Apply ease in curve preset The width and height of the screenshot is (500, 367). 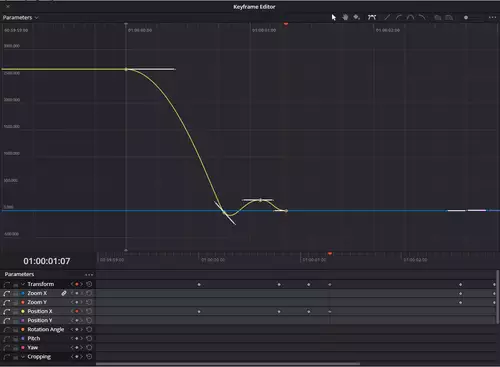click(x=399, y=17)
